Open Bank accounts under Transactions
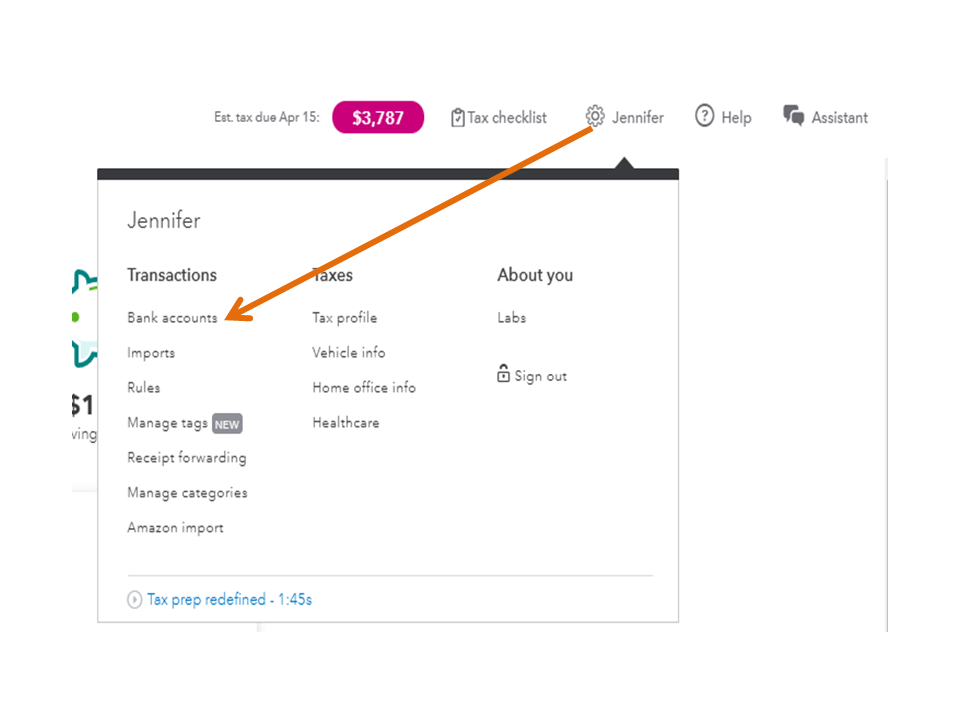 point(172,318)
